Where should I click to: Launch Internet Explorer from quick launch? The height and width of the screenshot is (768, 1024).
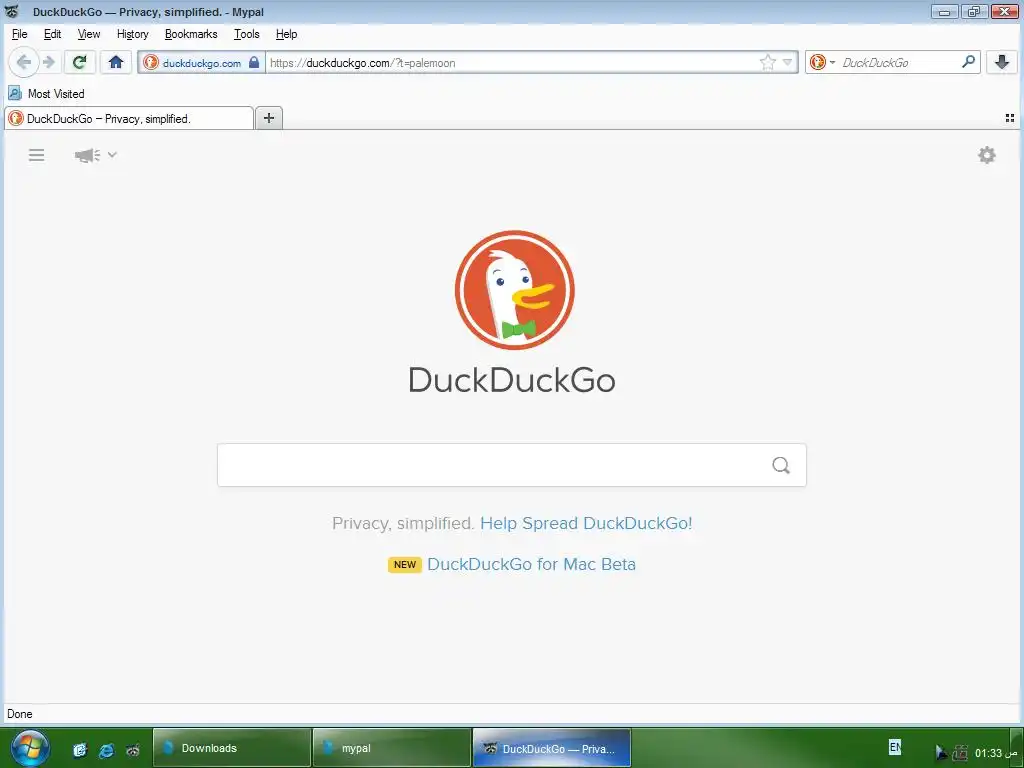(106, 750)
